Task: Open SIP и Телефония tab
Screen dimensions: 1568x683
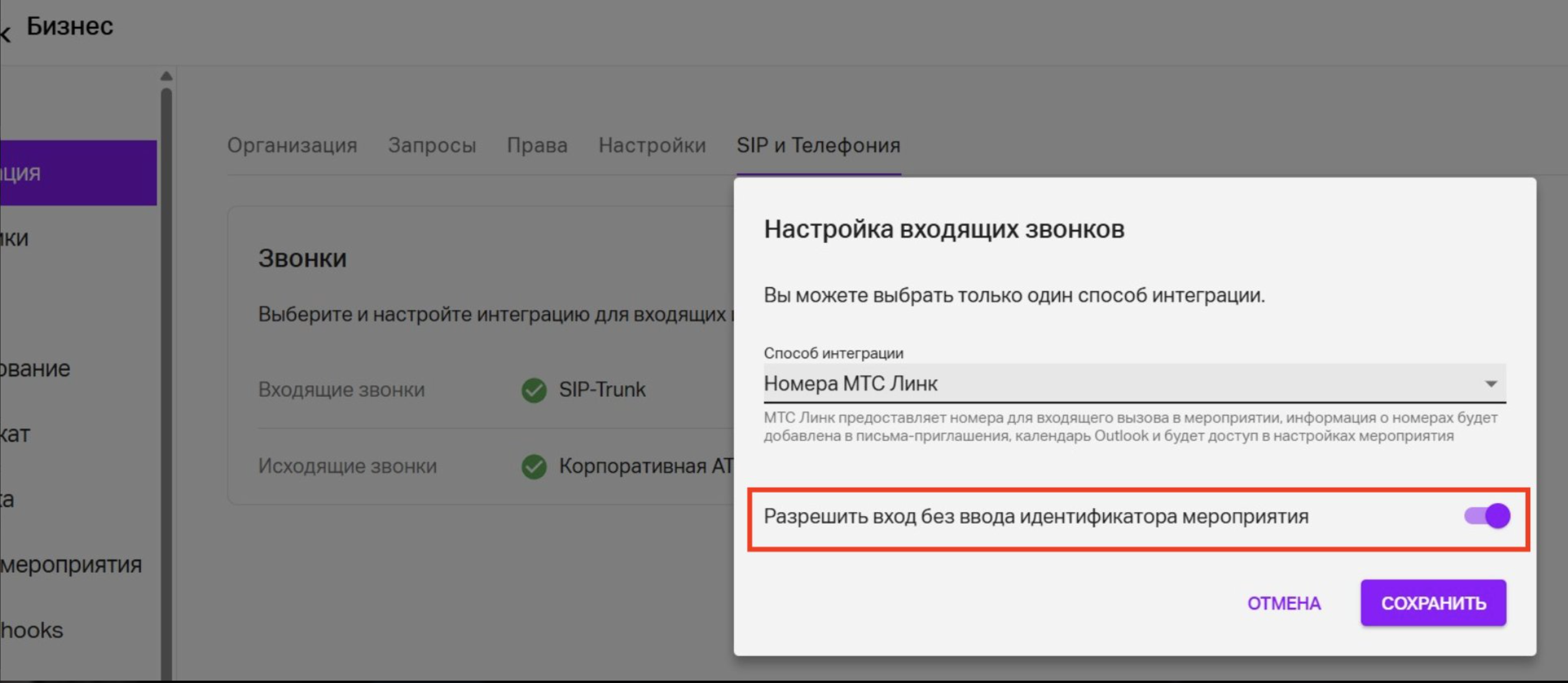Action: coord(818,146)
